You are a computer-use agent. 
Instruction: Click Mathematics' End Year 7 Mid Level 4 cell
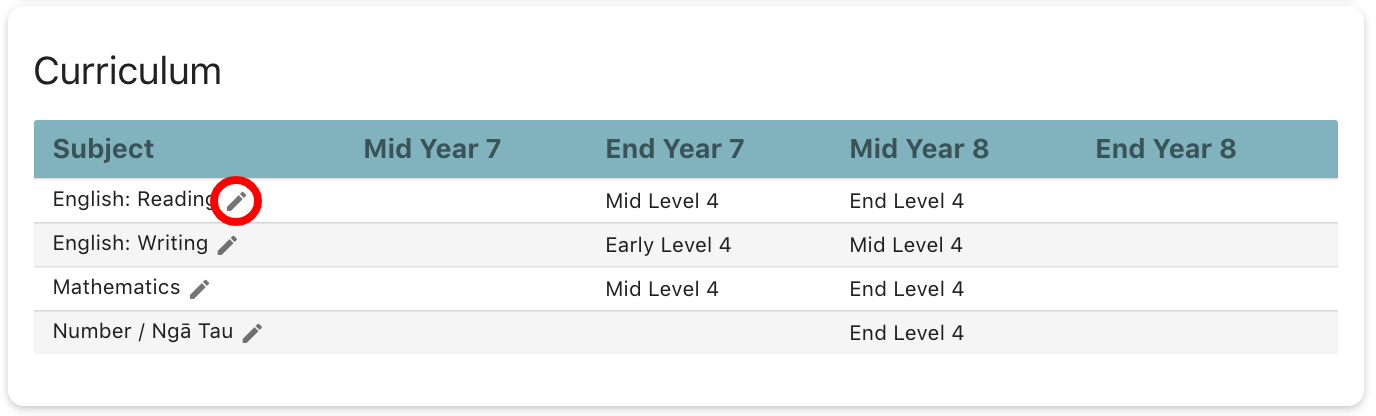[x=662, y=289]
